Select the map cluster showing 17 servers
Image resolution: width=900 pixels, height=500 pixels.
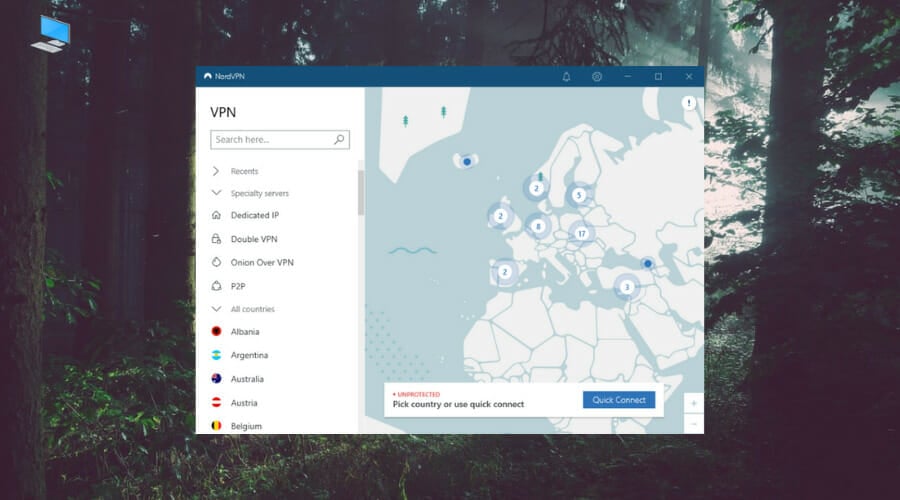click(581, 234)
